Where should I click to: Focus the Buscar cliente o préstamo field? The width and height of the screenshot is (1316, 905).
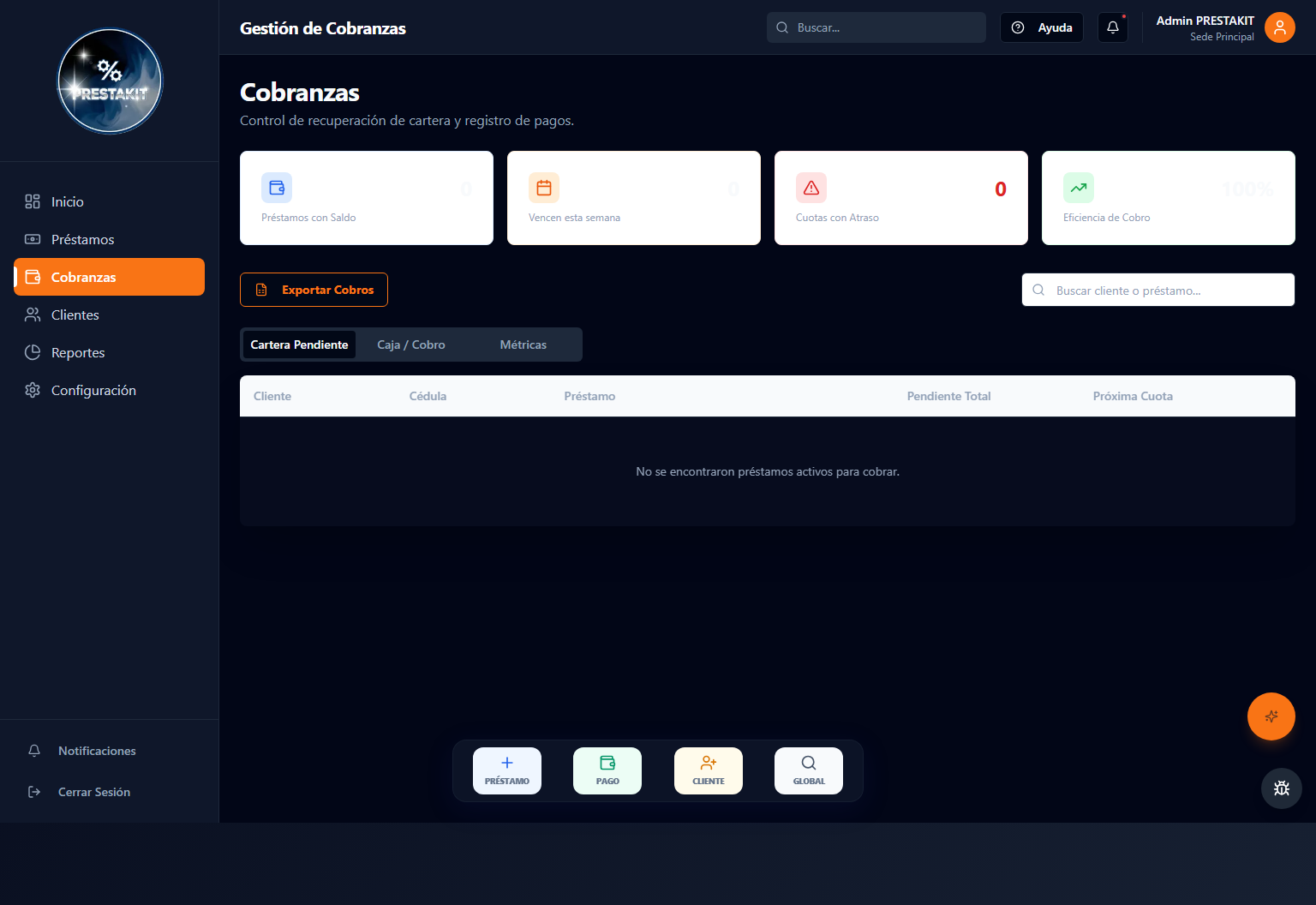[x=1158, y=290]
